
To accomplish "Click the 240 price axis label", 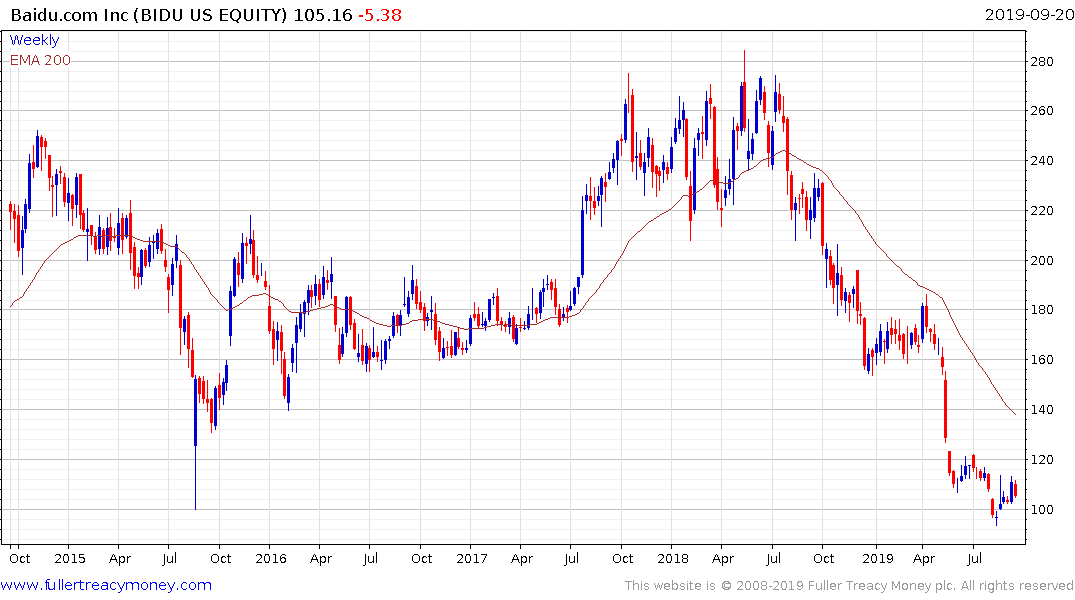I will (1042, 161).
